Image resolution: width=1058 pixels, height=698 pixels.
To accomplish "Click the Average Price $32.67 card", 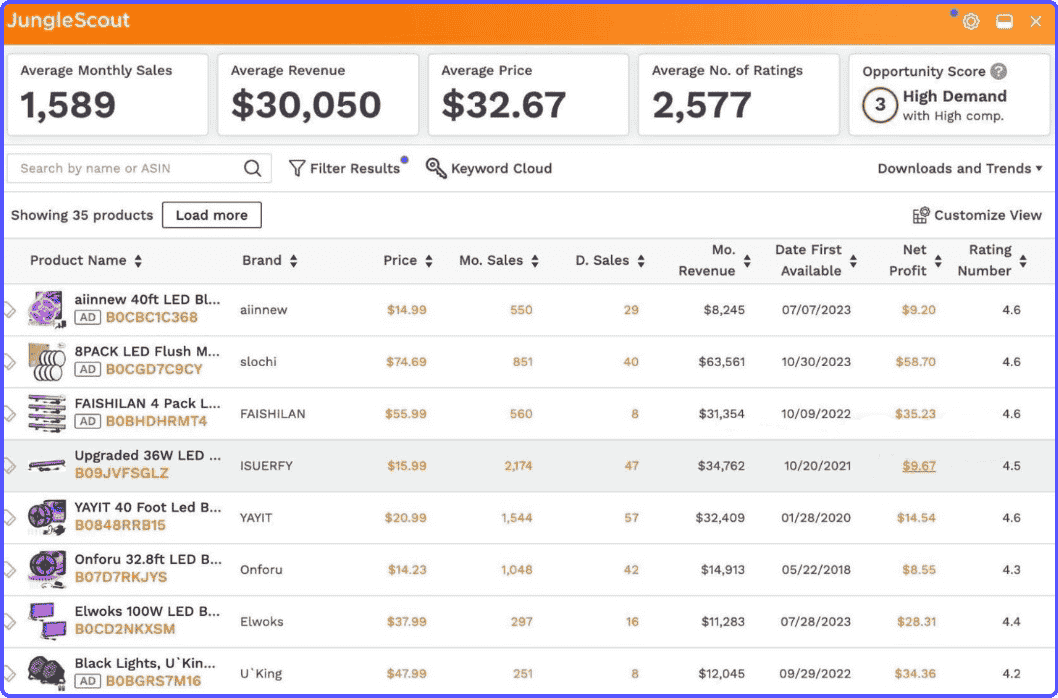I will [x=528, y=95].
